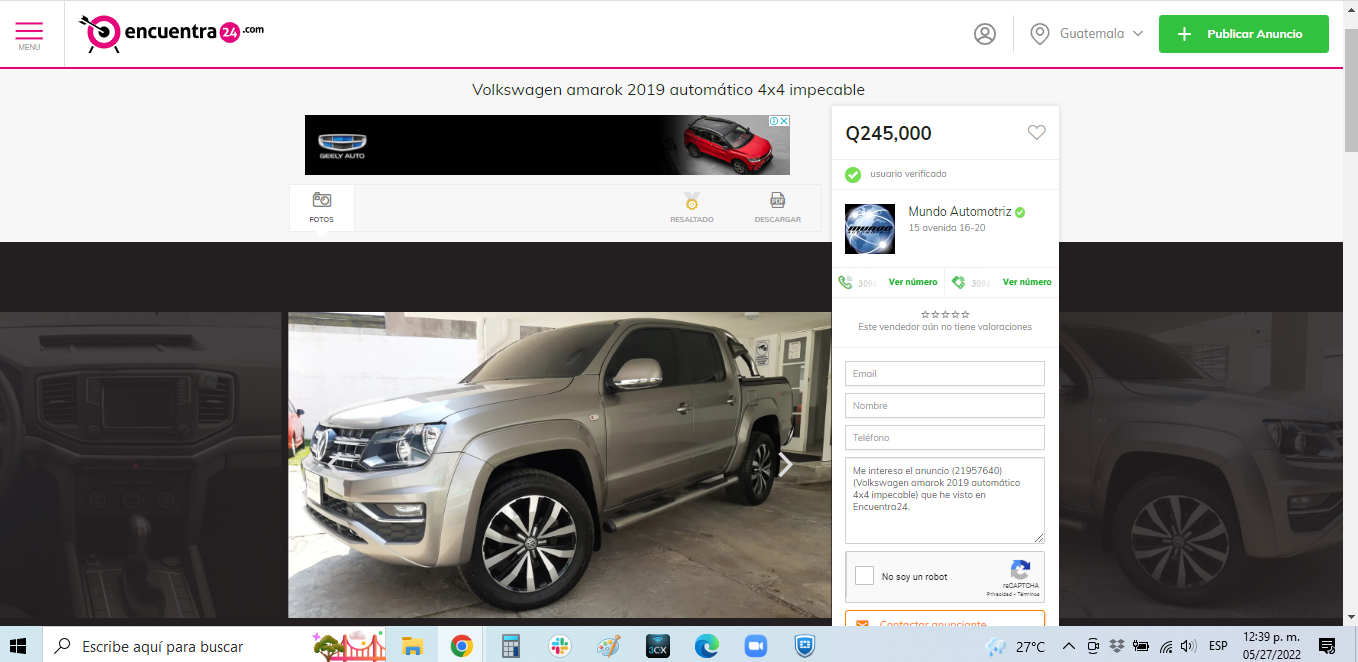Image resolution: width=1358 pixels, height=662 pixels.
Task: Switch to Google Chrome in the taskbar
Action: pyautogui.click(x=461, y=646)
